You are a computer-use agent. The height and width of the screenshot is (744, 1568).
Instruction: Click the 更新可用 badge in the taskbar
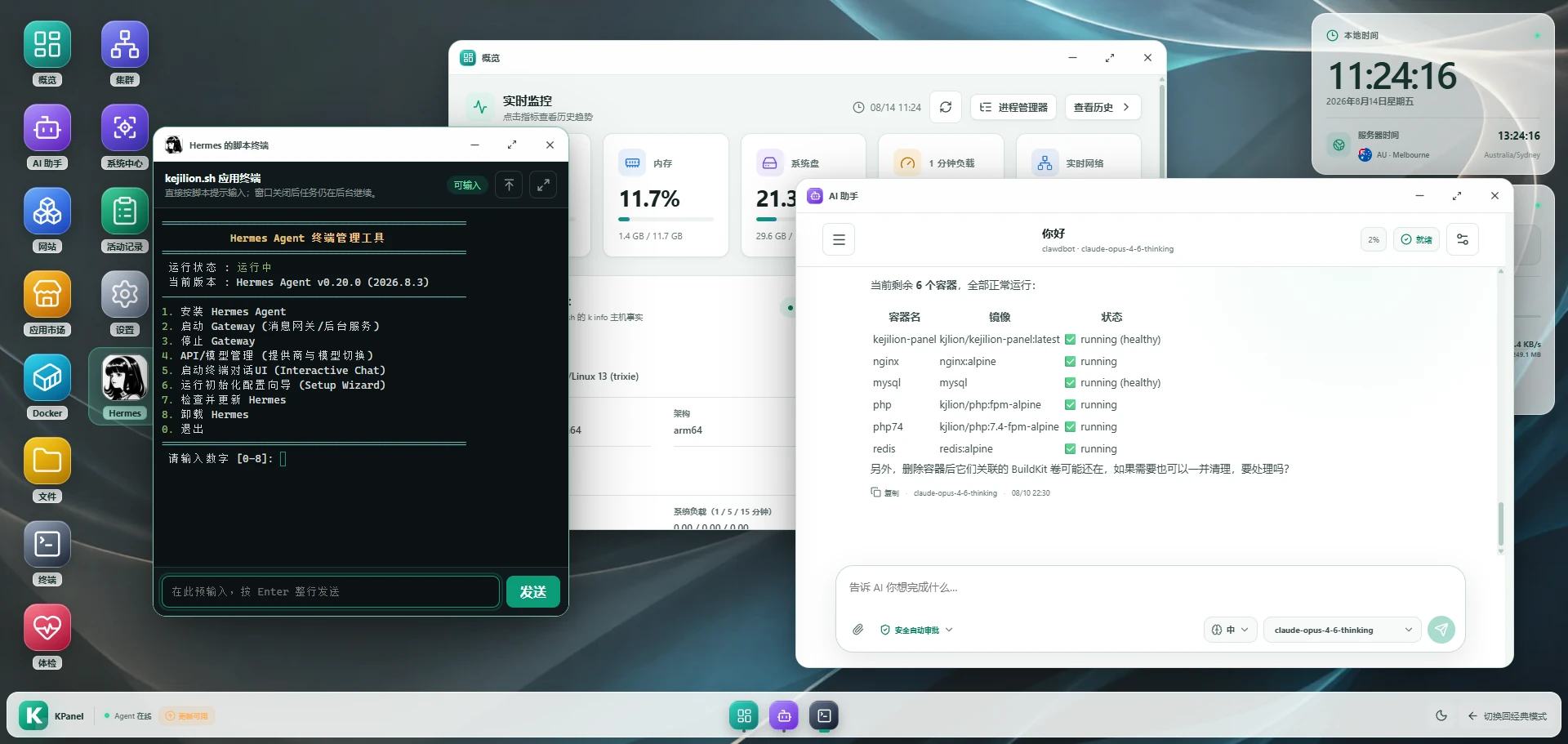pyautogui.click(x=187, y=716)
